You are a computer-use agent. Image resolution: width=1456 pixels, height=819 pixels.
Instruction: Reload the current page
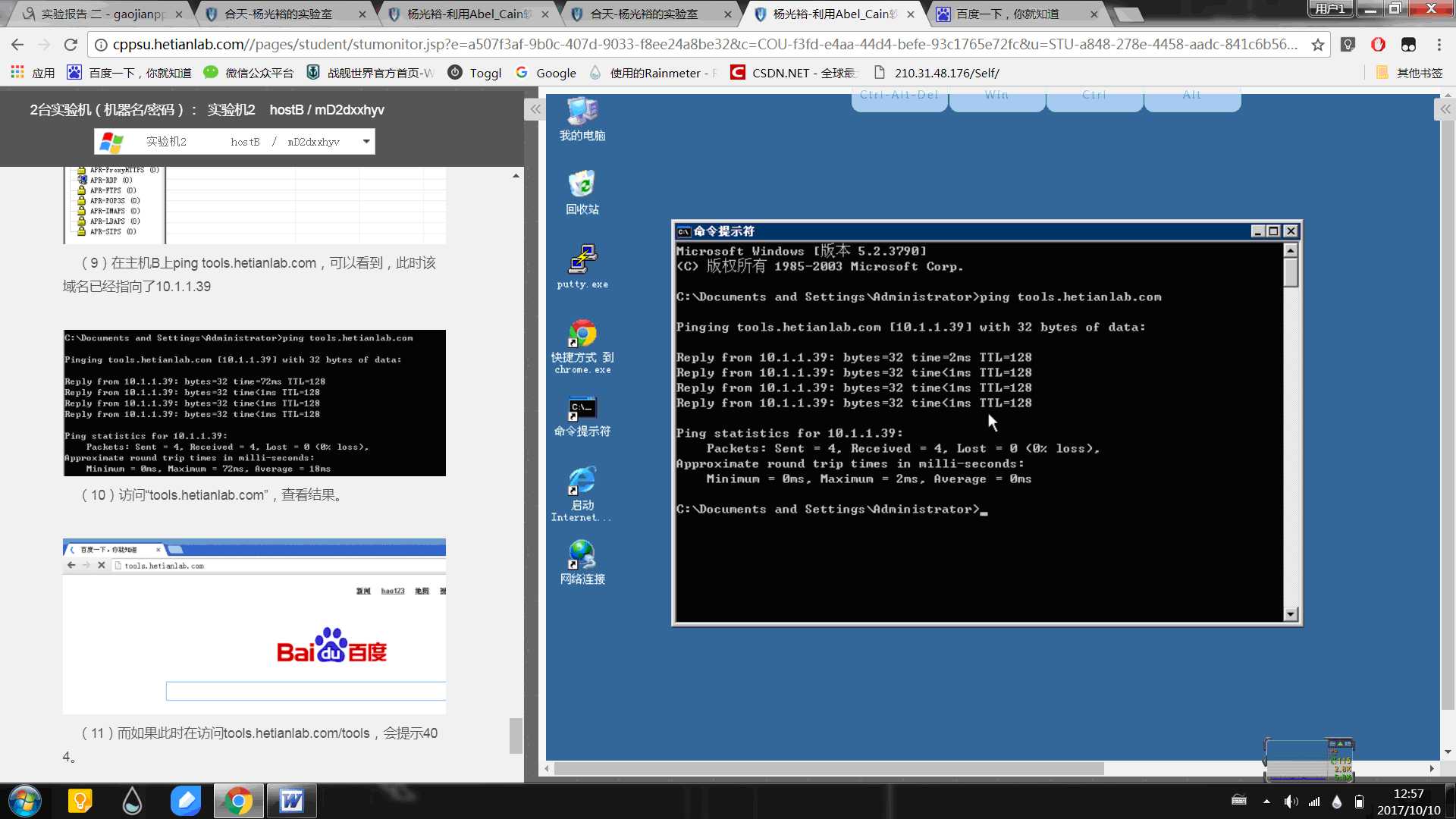click(71, 45)
